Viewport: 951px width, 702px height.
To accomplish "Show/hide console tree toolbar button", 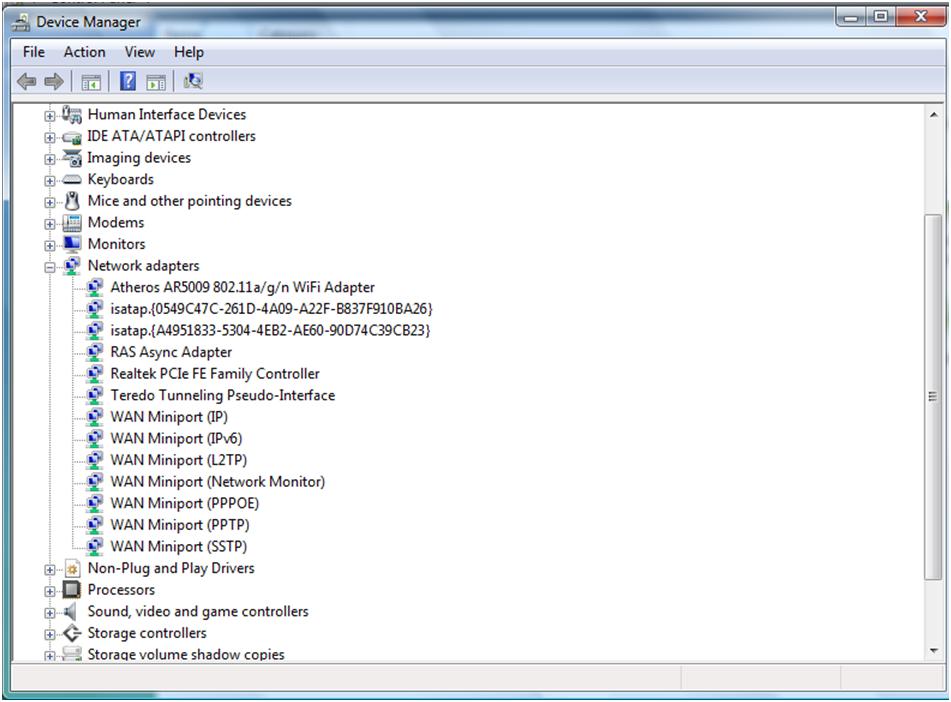I will tap(91, 81).
